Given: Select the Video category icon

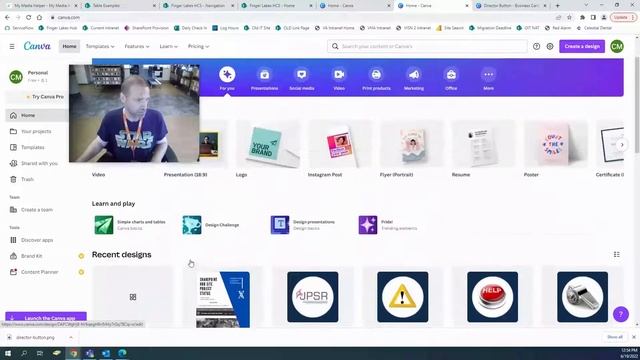Looking at the screenshot, I should pos(339,75).
